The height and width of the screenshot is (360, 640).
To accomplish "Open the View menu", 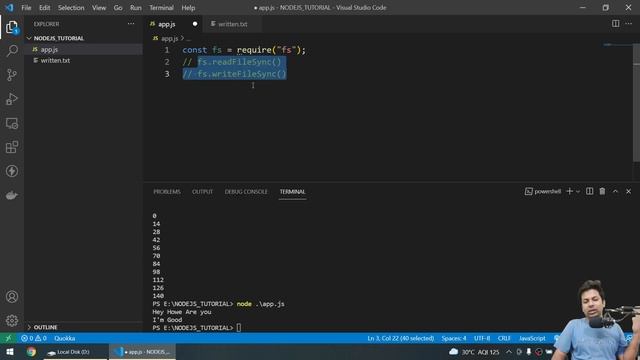I will click(x=99, y=8).
